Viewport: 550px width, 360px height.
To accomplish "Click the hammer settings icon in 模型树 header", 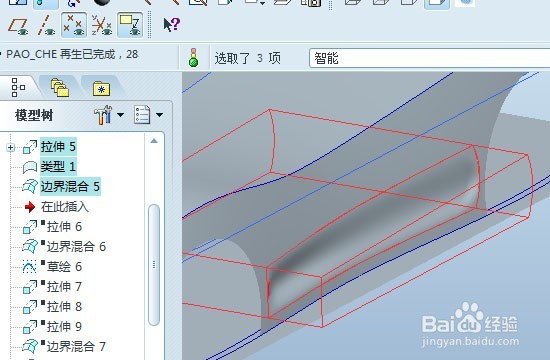I will point(103,115).
